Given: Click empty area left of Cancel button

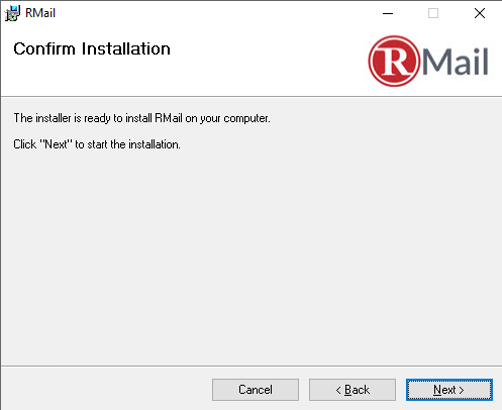Looking at the screenshot, I should point(107,390).
